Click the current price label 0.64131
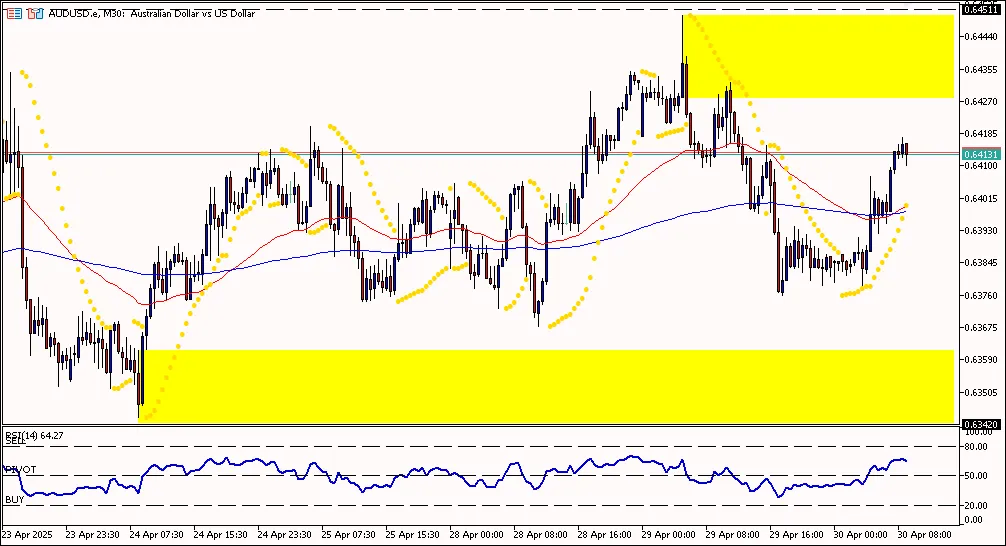 (x=981, y=154)
